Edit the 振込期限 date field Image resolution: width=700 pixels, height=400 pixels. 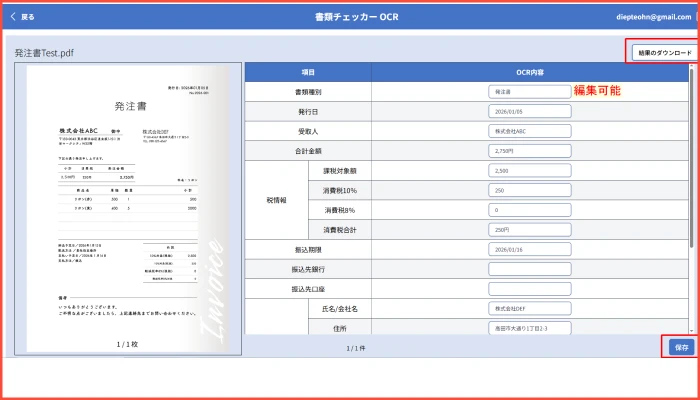coord(529,250)
